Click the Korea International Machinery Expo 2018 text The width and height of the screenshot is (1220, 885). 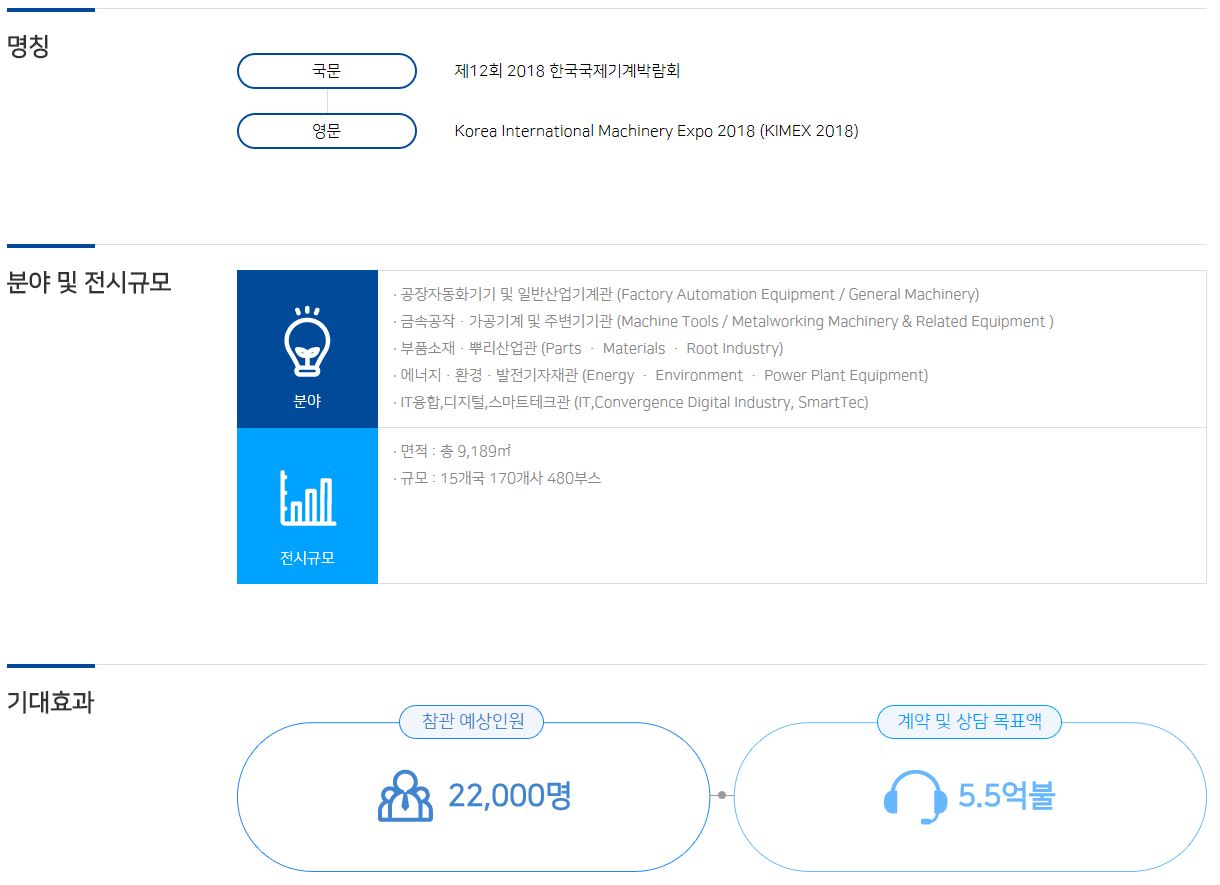656,131
